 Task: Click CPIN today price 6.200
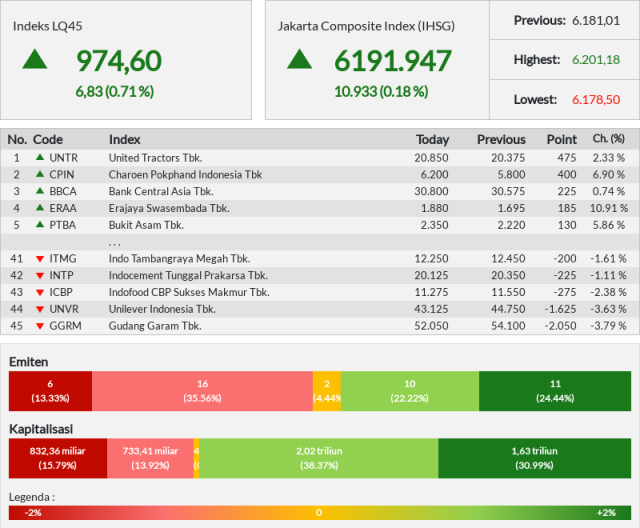[x=435, y=175]
